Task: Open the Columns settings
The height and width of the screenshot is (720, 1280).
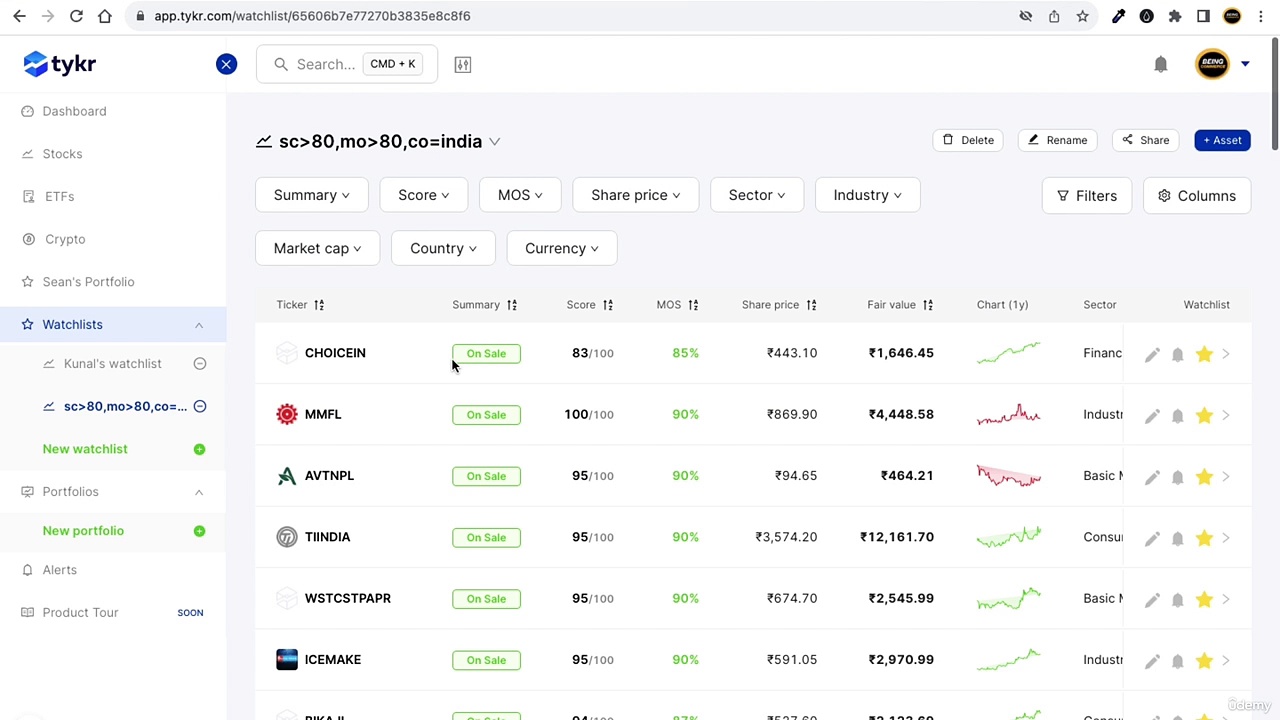Action: click(1196, 196)
